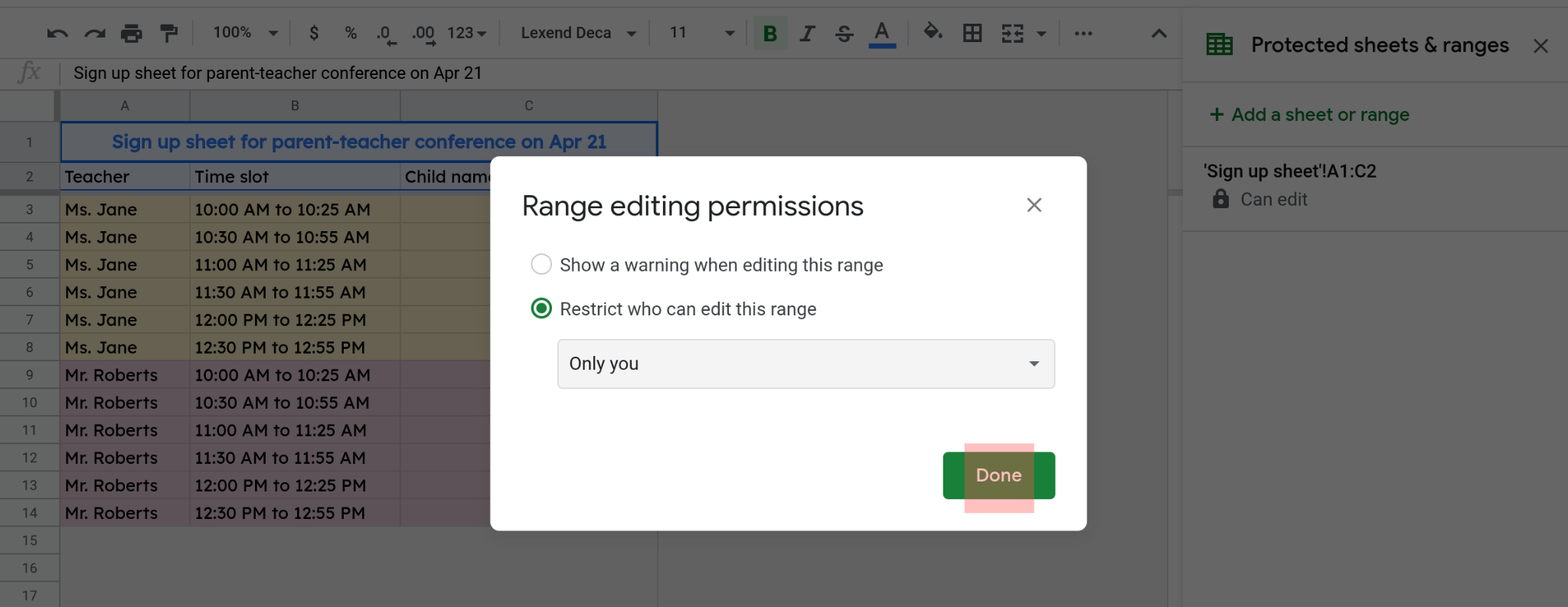This screenshot has height=607, width=1568.
Task: Open the font size 11 dropdown
Action: (x=701, y=33)
